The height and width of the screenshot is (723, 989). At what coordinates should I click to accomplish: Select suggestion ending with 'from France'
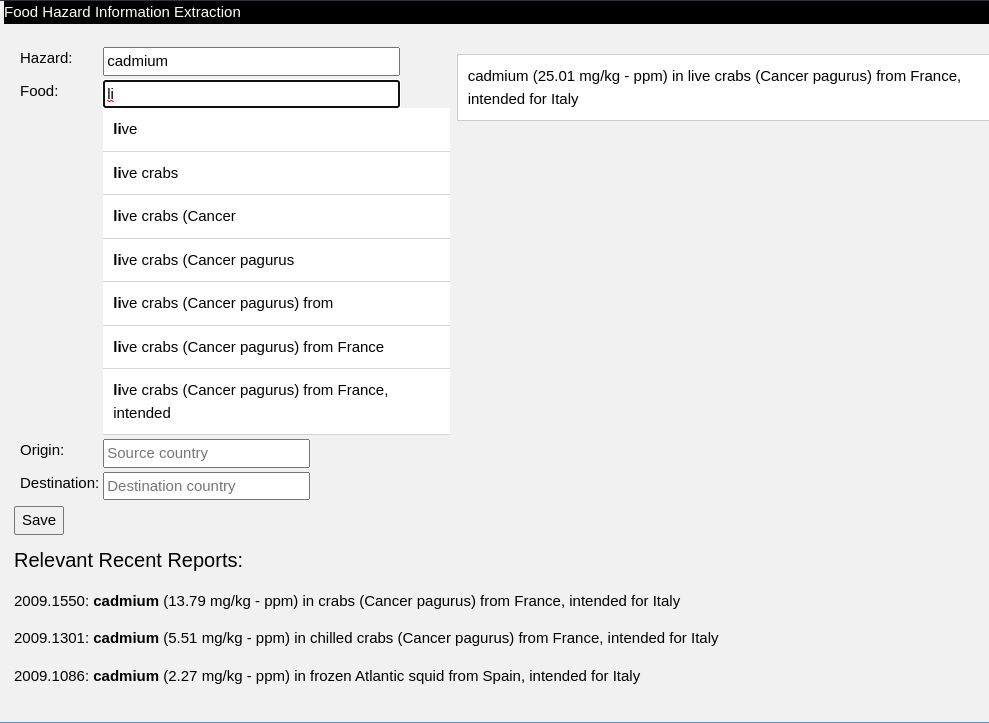tap(276, 347)
